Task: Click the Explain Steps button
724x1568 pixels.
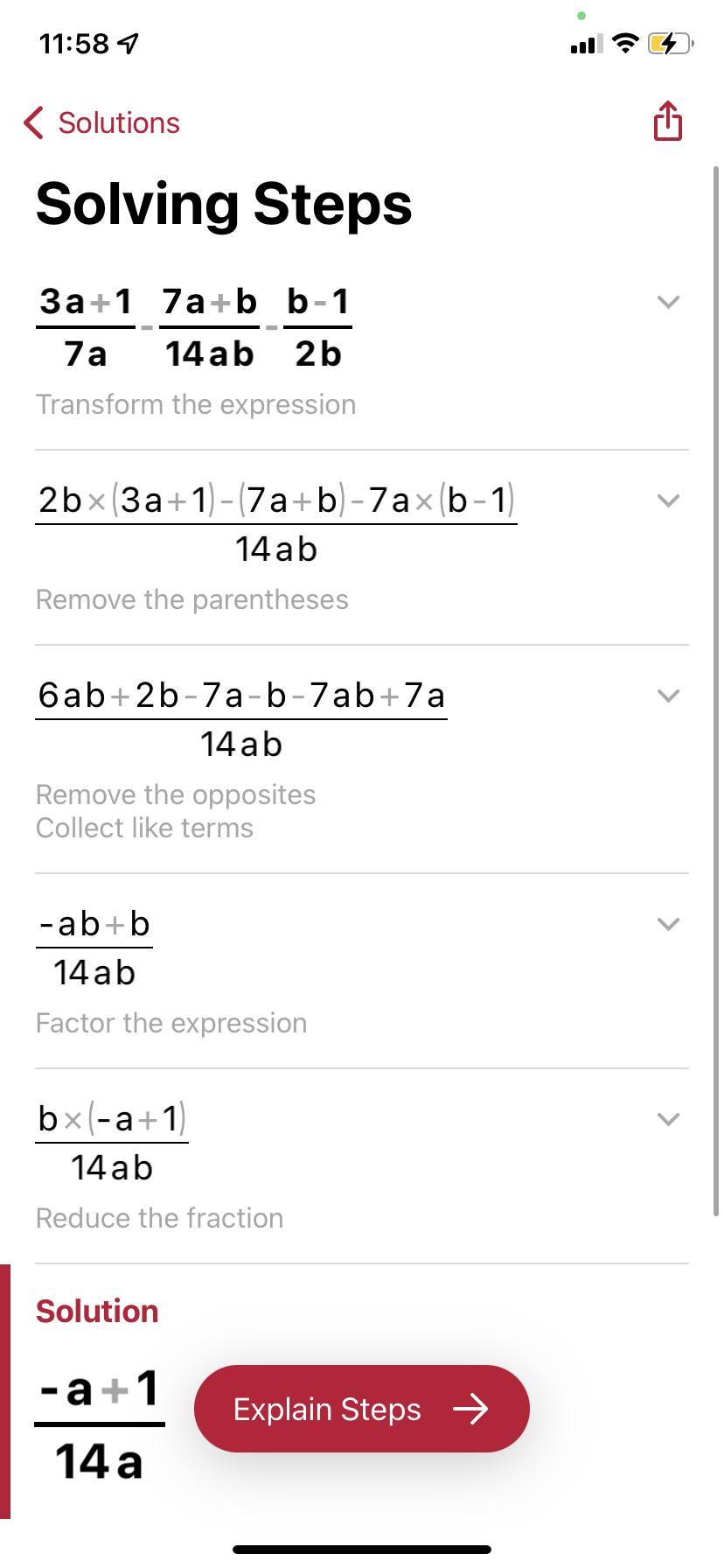Action: pyautogui.click(x=361, y=1409)
